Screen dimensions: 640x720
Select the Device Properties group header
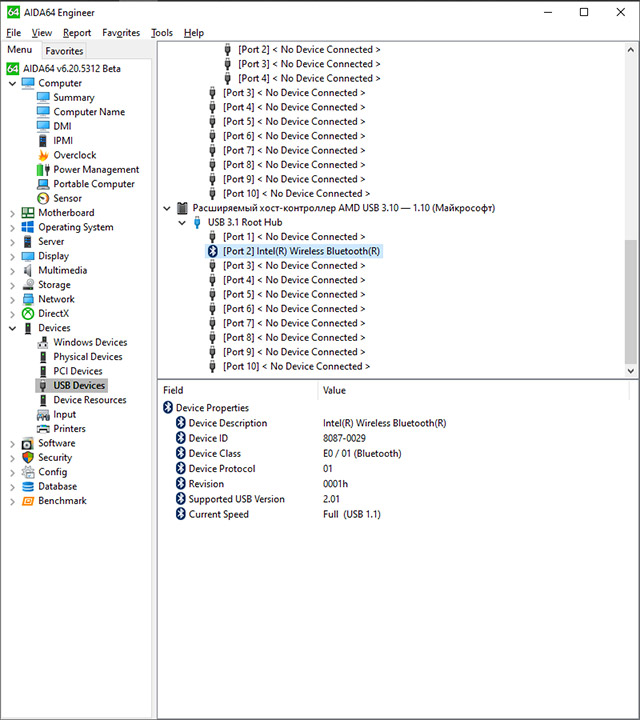pos(212,408)
